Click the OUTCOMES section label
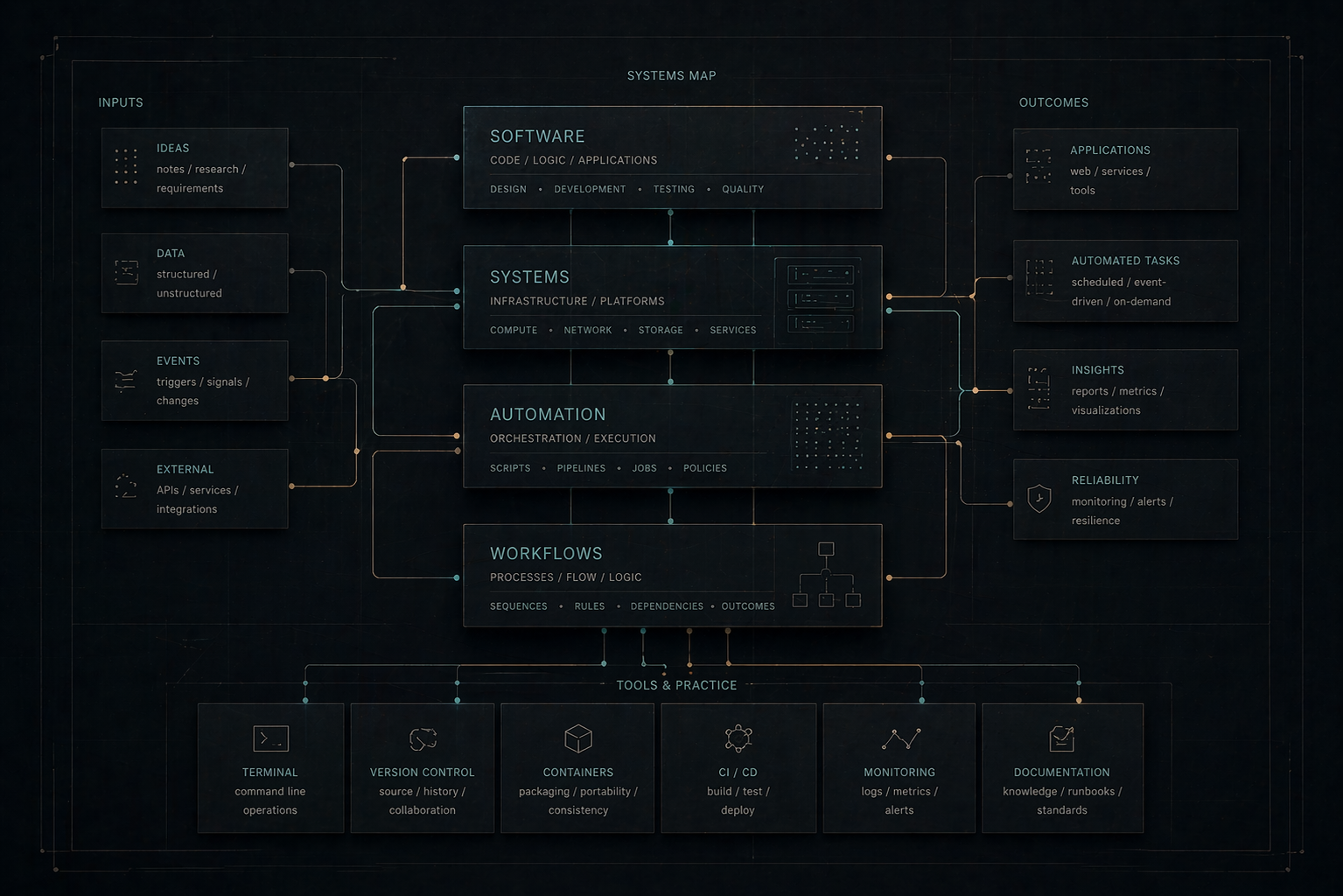The height and width of the screenshot is (896, 1343). pyautogui.click(x=1053, y=102)
